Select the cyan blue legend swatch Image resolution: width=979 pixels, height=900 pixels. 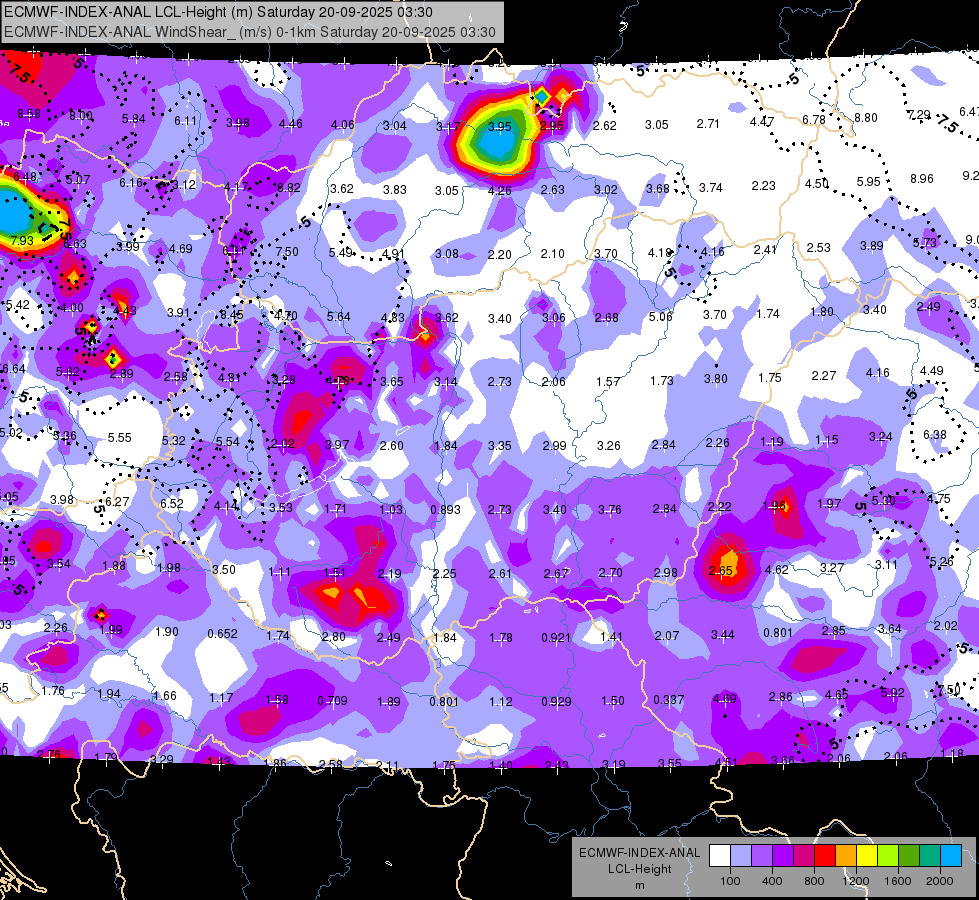[951, 856]
